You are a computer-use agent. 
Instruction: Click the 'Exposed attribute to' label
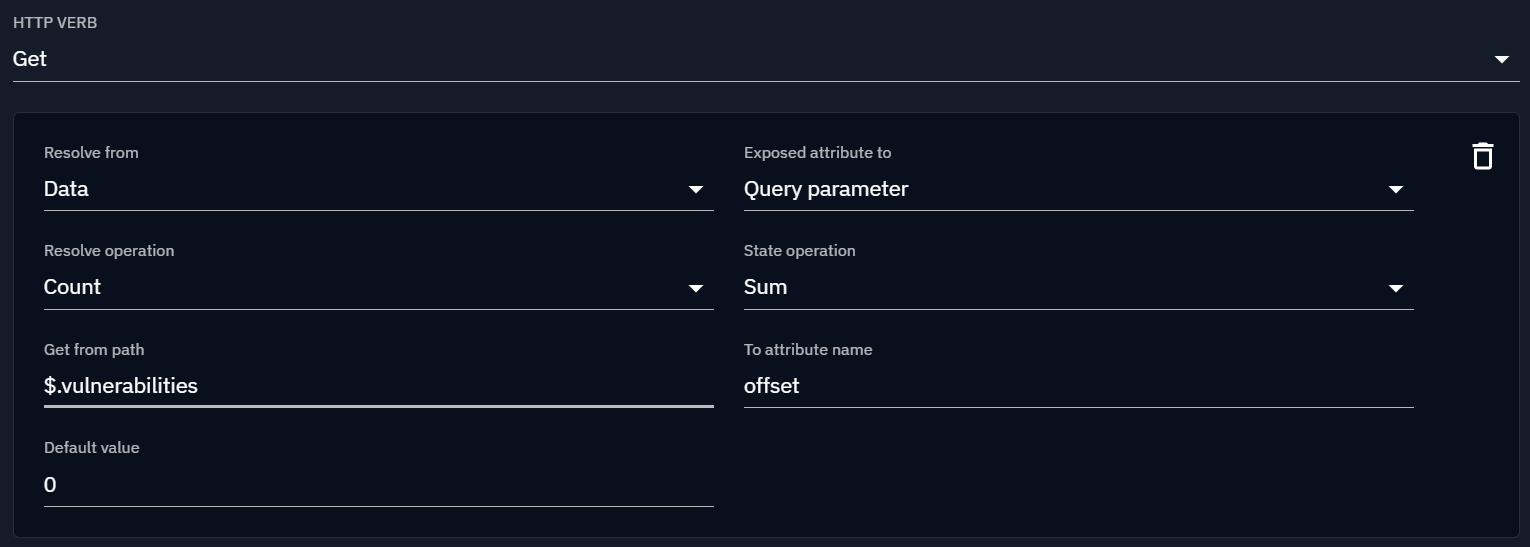click(x=817, y=153)
